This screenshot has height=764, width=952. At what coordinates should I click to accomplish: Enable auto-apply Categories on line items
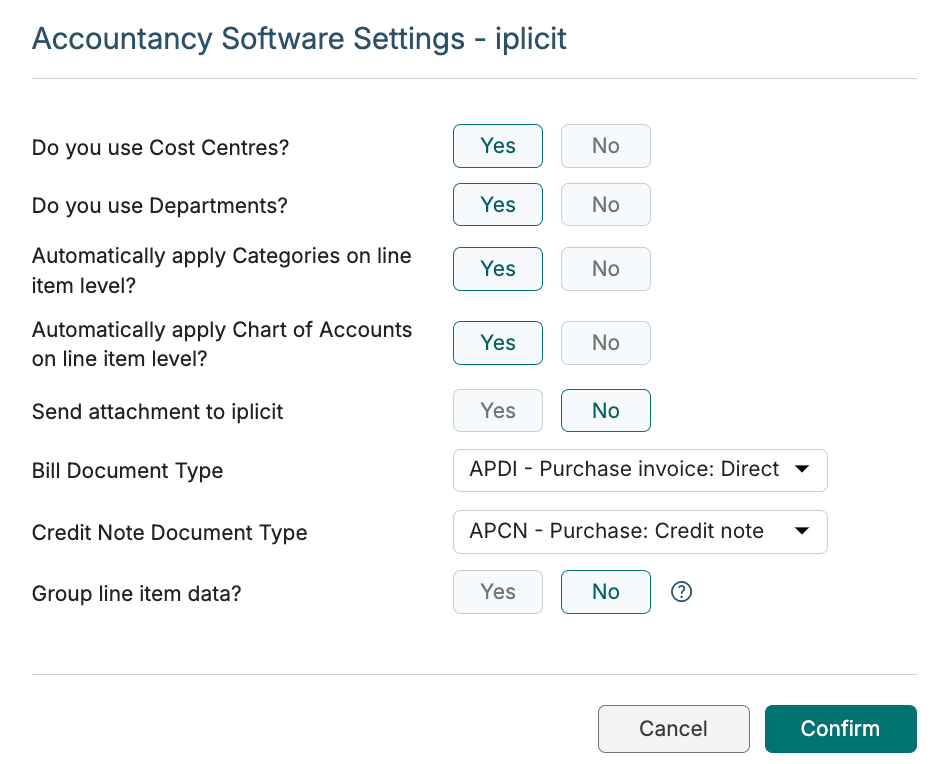click(498, 269)
